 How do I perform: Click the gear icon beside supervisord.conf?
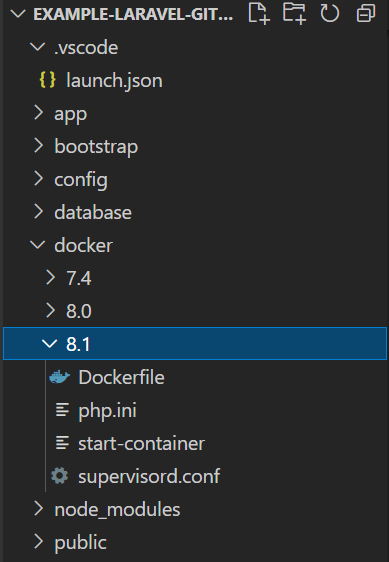tap(60, 476)
